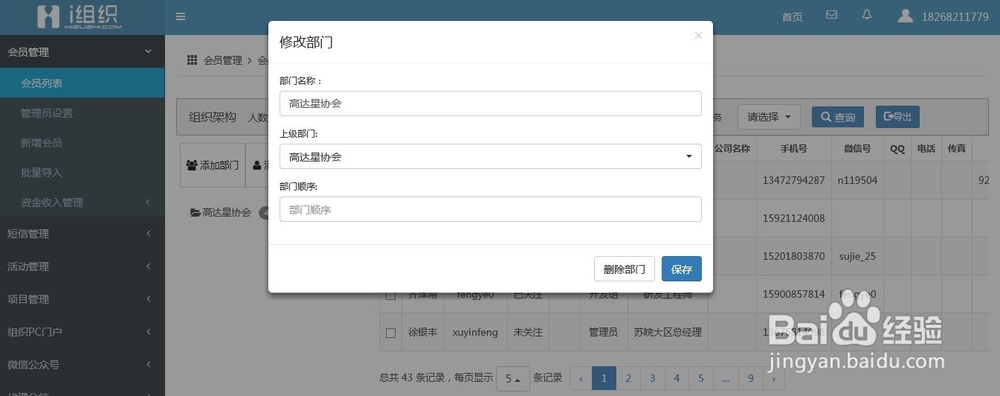Screen dimensions: 1000x396
Task: Click the 苏皖大区总经理 cell
Action: pos(668,332)
